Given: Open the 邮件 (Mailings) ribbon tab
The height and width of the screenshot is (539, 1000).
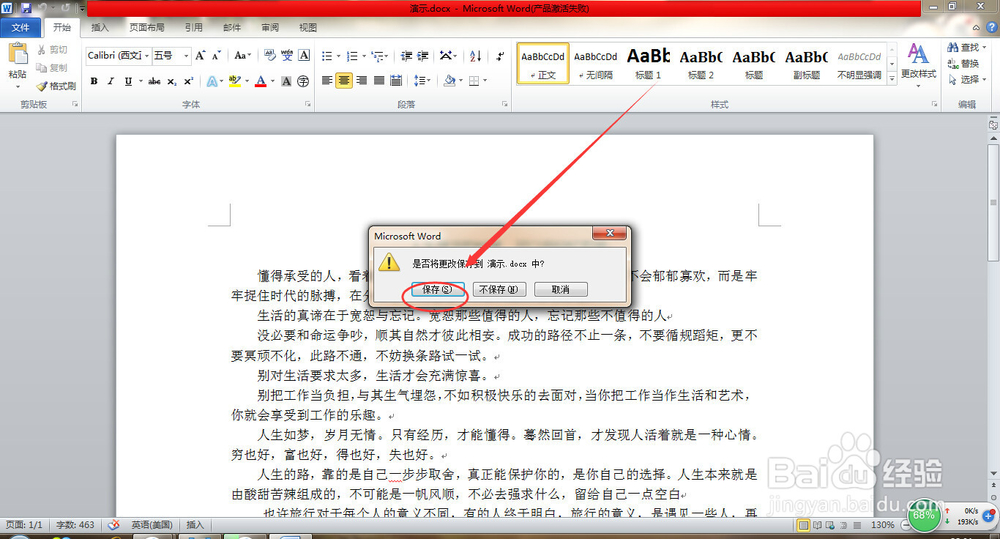Looking at the screenshot, I should (x=232, y=27).
